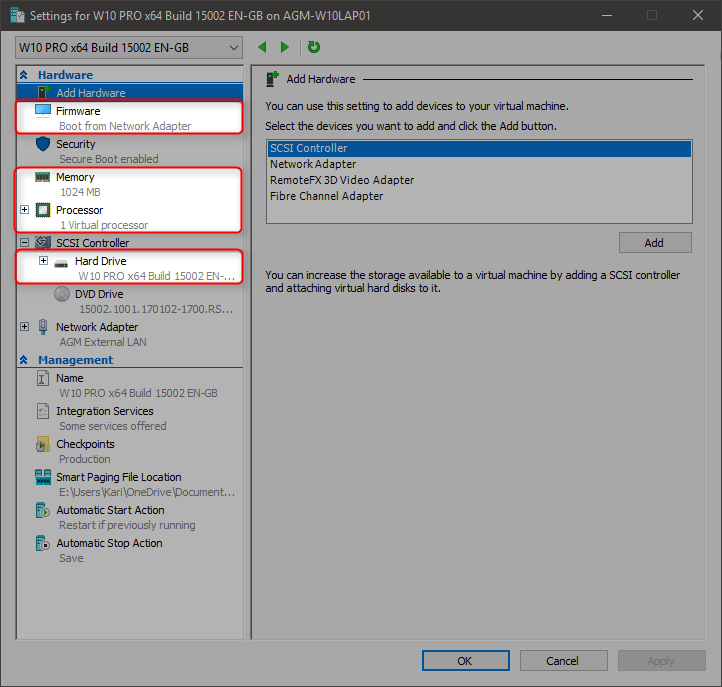Click the Memory RAM chip icon
Screen dimensions: 722x687
tap(43, 177)
